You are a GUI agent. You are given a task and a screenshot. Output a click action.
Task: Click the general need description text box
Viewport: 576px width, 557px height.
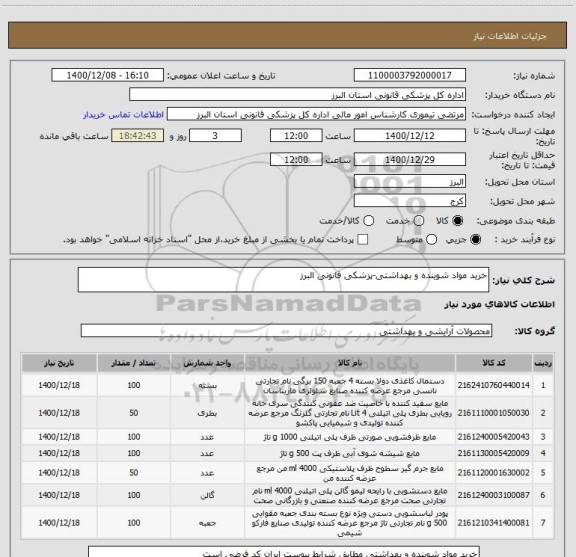coord(283,280)
